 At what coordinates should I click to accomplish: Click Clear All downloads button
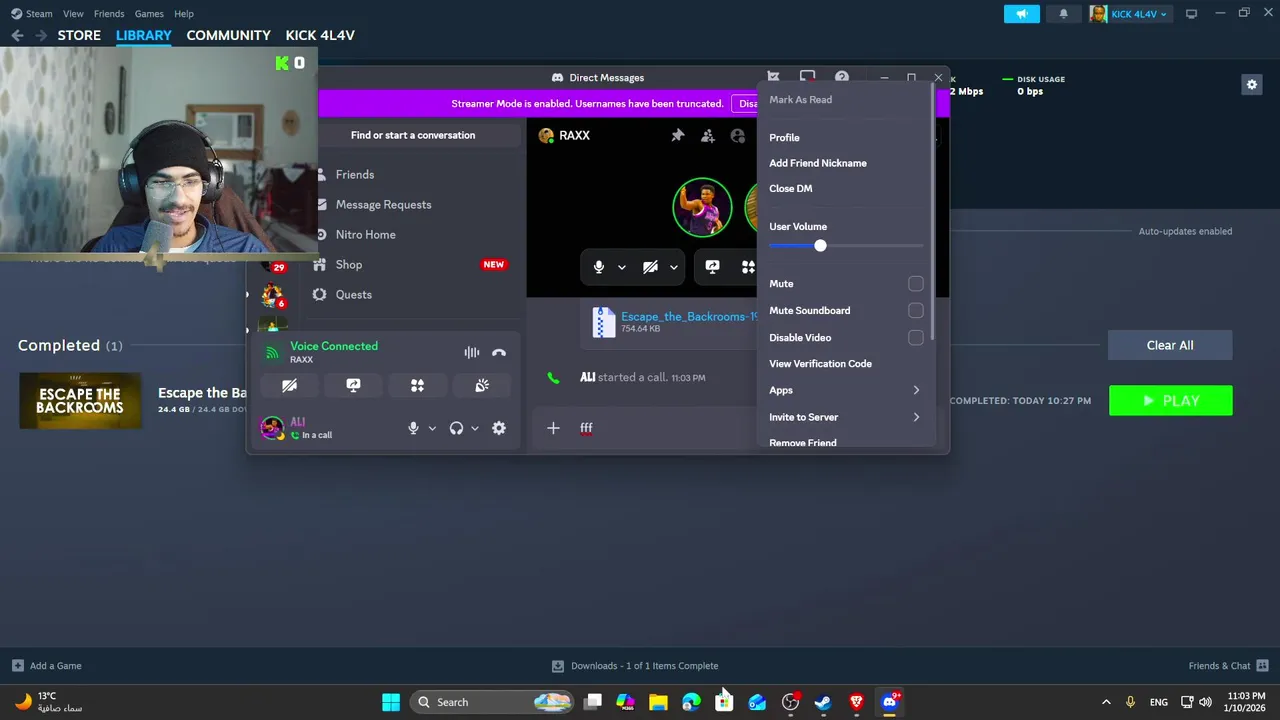coord(1170,345)
